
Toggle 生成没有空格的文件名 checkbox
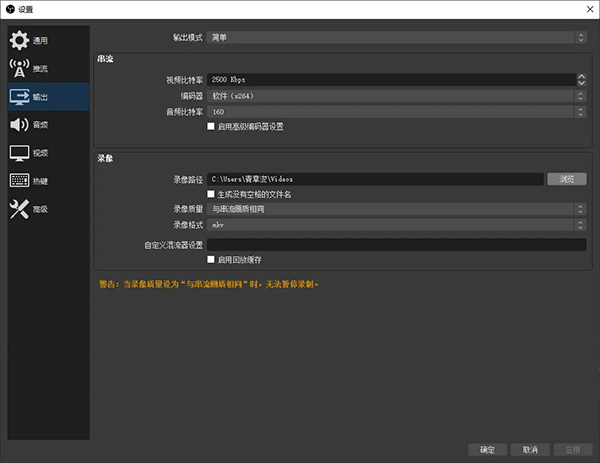pyautogui.click(x=210, y=194)
